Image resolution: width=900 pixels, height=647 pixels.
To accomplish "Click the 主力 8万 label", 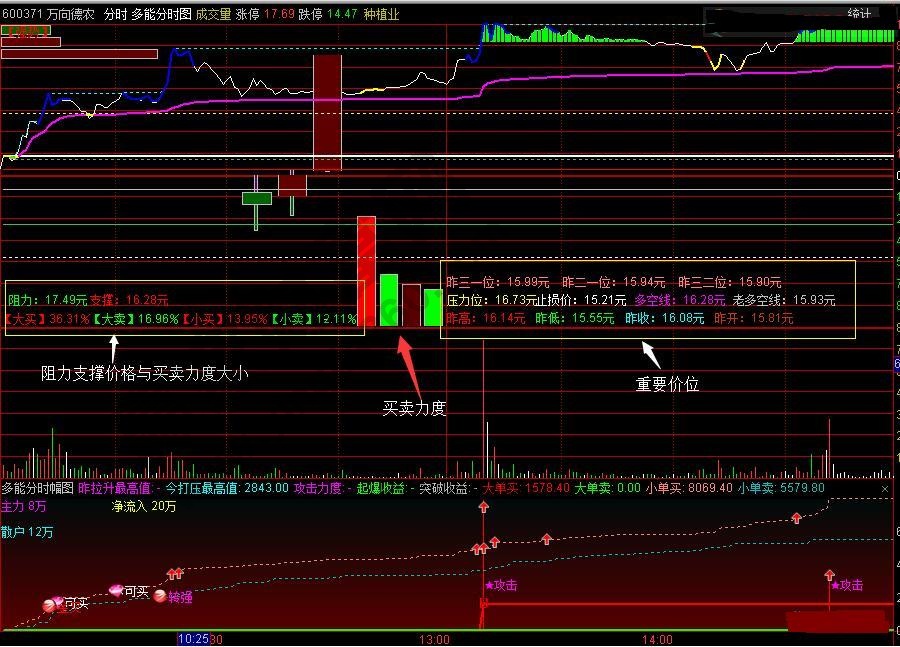I will (x=24, y=506).
